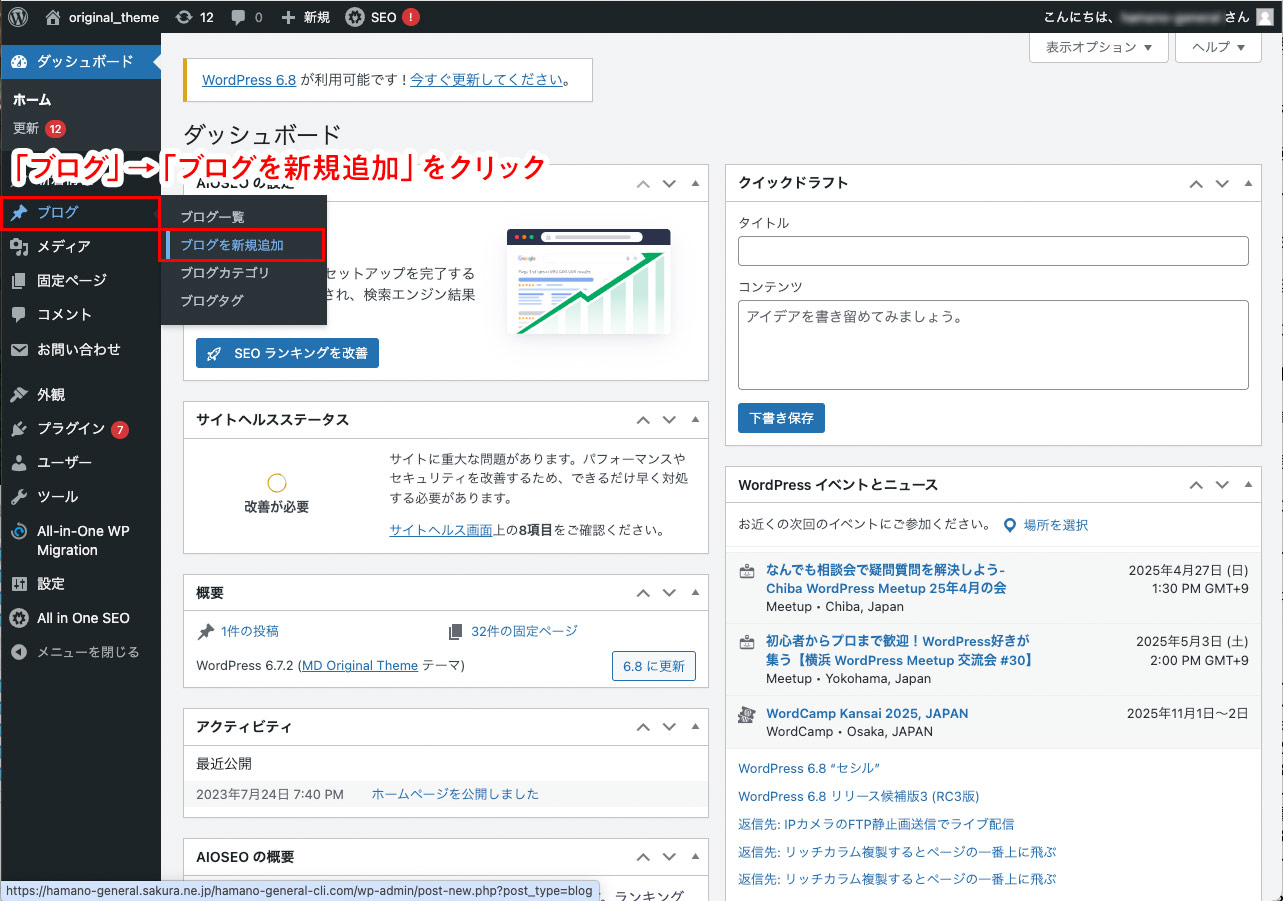This screenshot has height=901, width=1283.
Task: Click 下書き保存 button
Action: 781,418
